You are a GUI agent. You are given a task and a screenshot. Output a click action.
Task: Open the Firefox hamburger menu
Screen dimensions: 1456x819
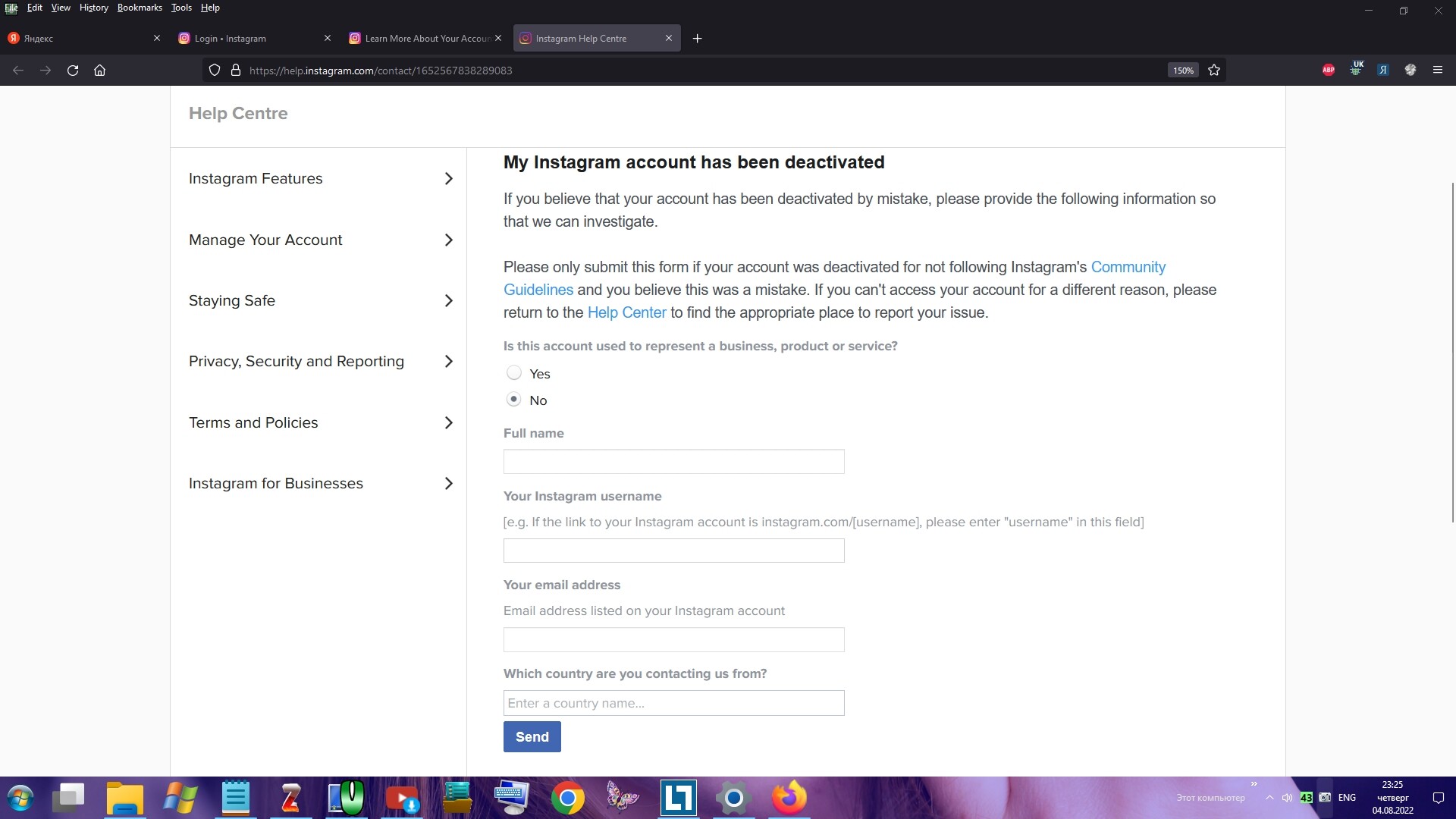tap(1438, 70)
